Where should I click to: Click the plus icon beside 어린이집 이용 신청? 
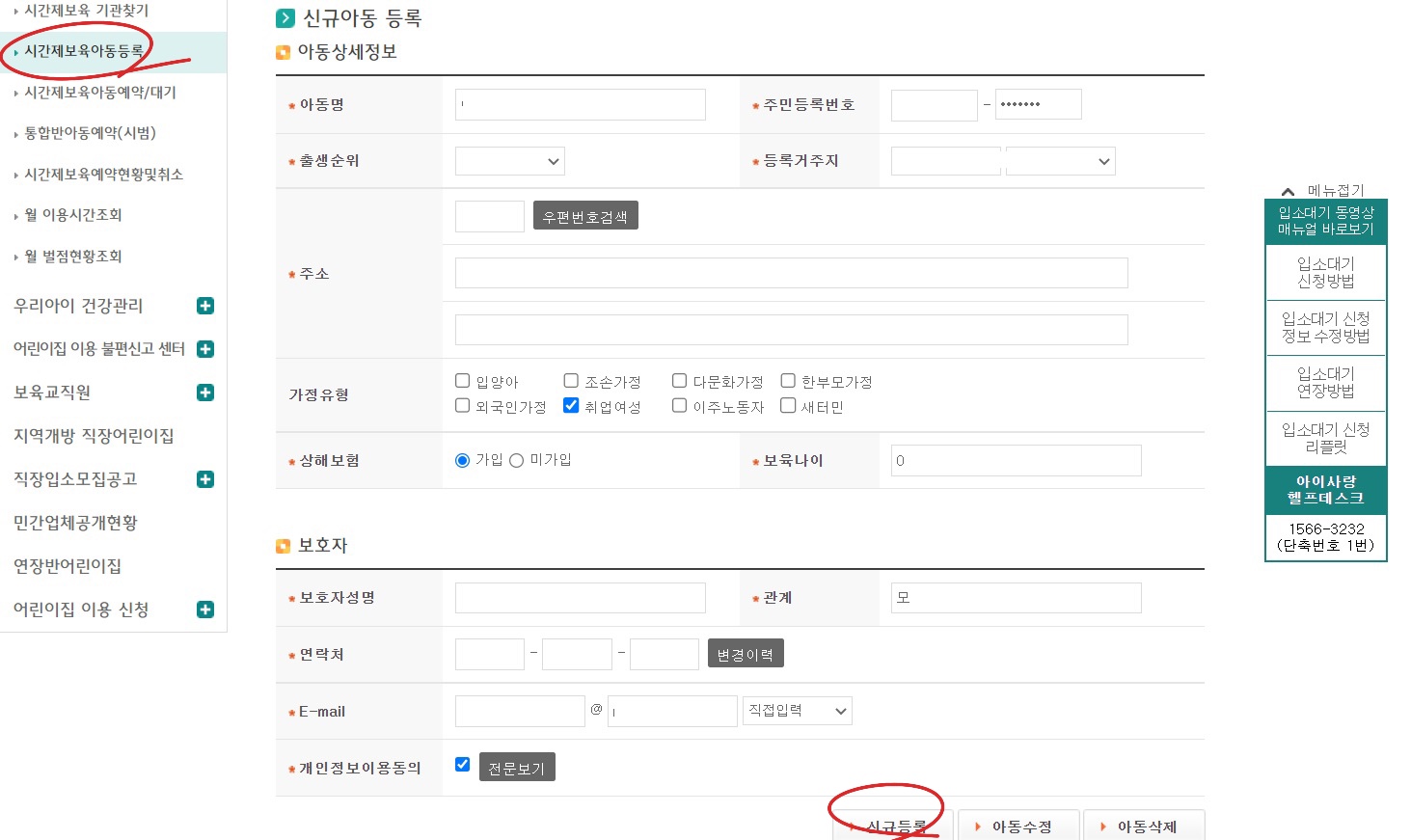coord(205,610)
